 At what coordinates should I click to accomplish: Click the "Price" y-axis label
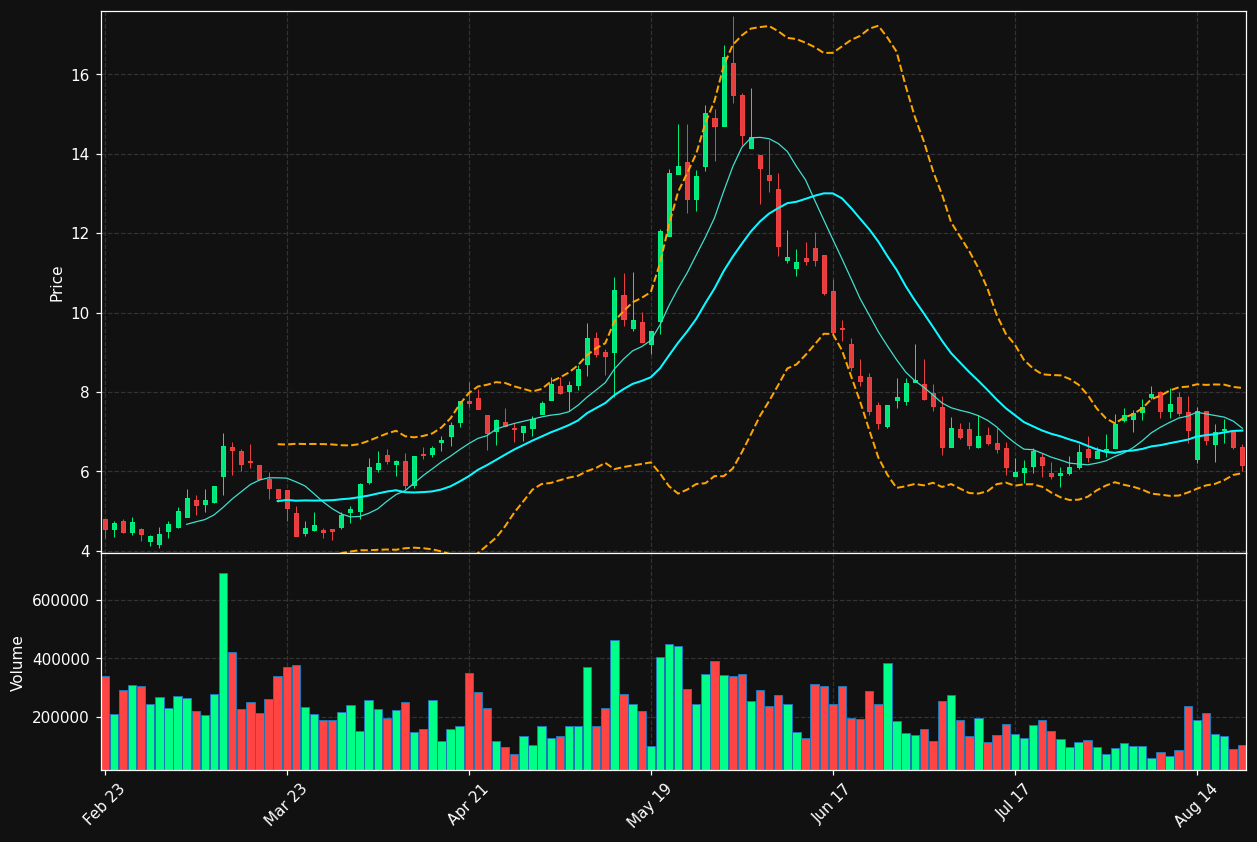(x=57, y=283)
